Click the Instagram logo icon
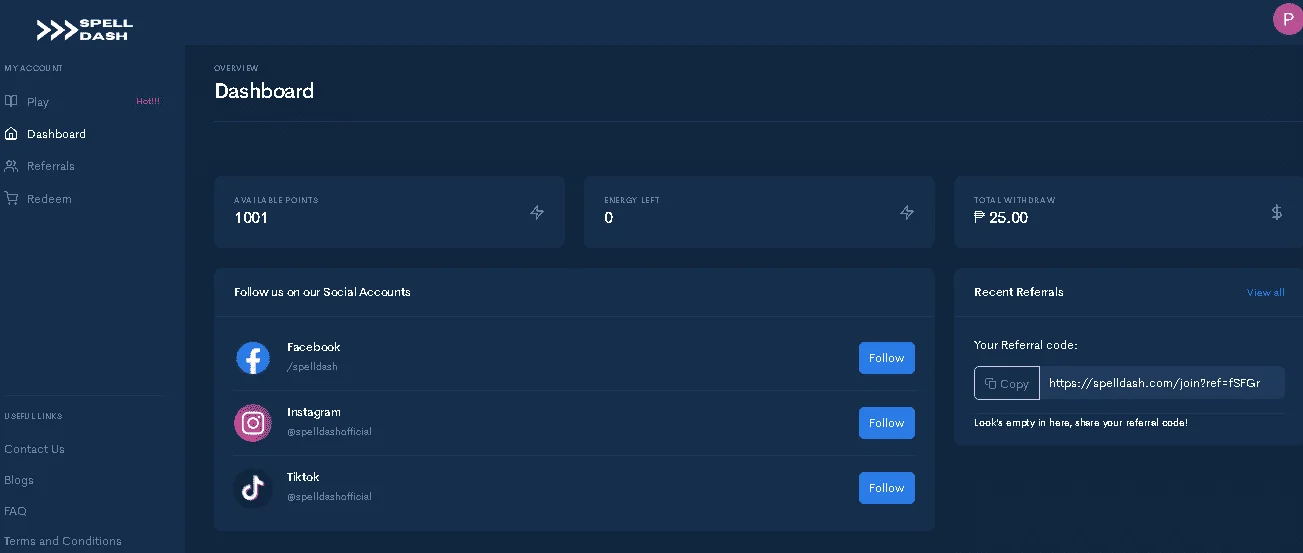This screenshot has height=553, width=1303. click(x=253, y=423)
